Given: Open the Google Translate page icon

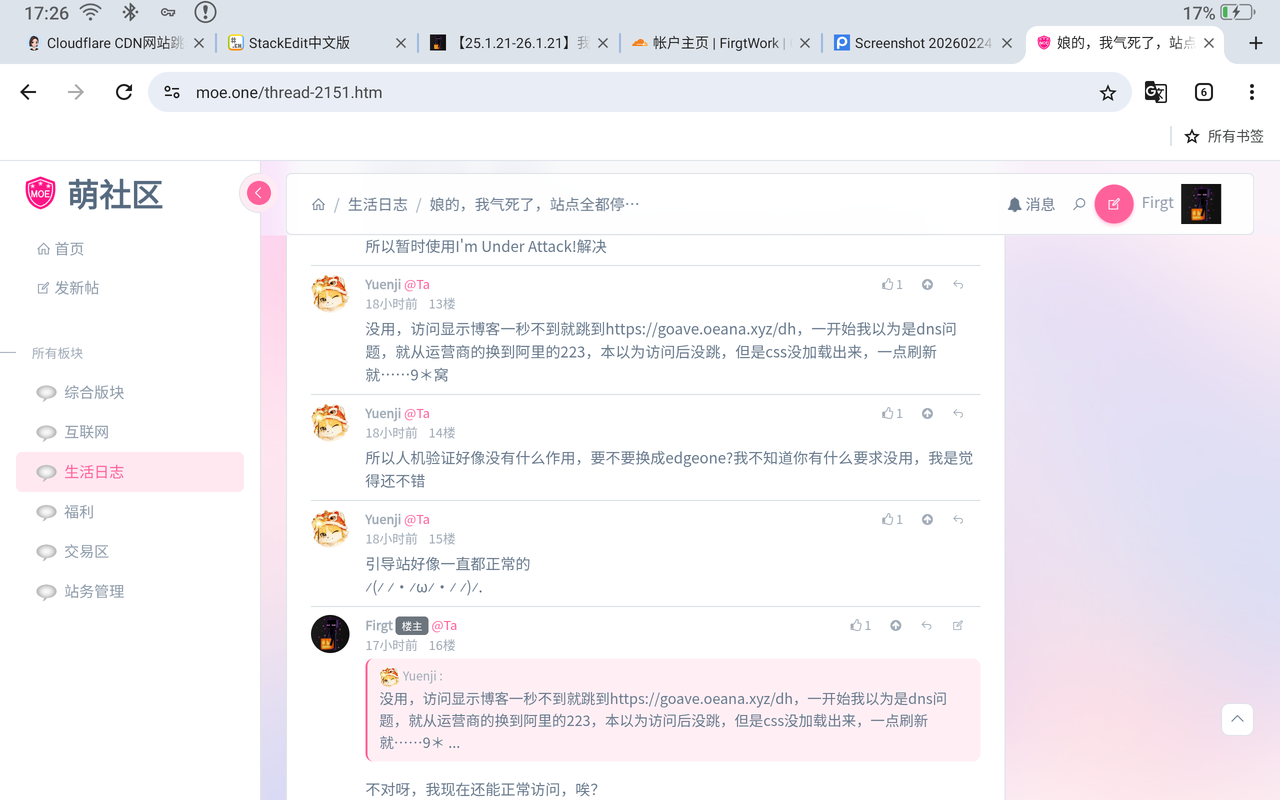Looking at the screenshot, I should click(1155, 92).
